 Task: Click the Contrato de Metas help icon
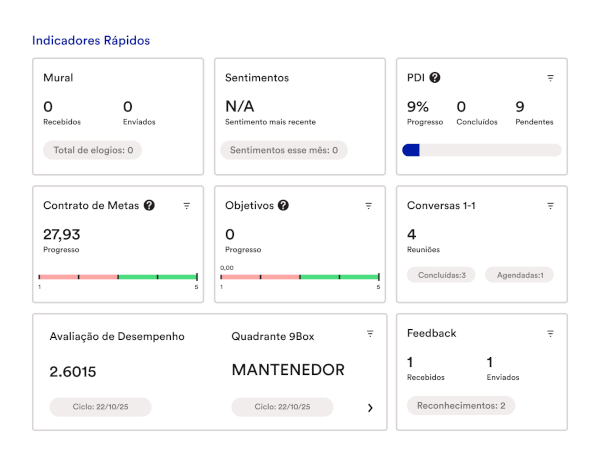click(149, 205)
